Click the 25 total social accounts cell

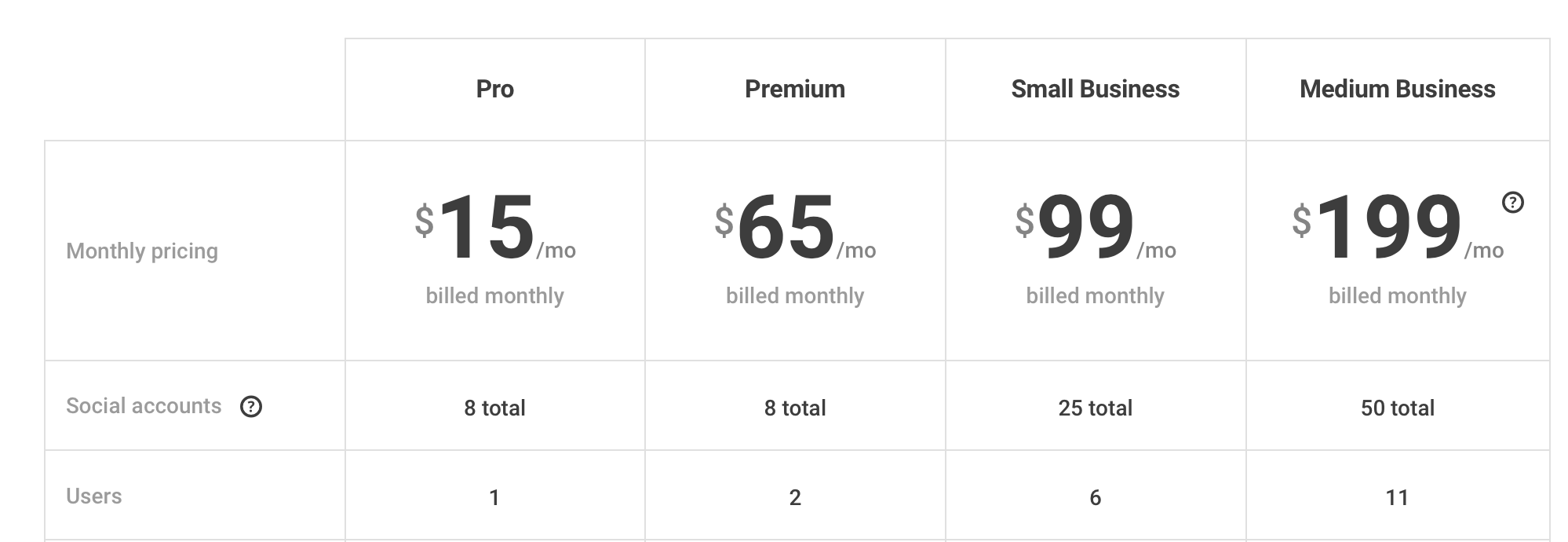1096,408
